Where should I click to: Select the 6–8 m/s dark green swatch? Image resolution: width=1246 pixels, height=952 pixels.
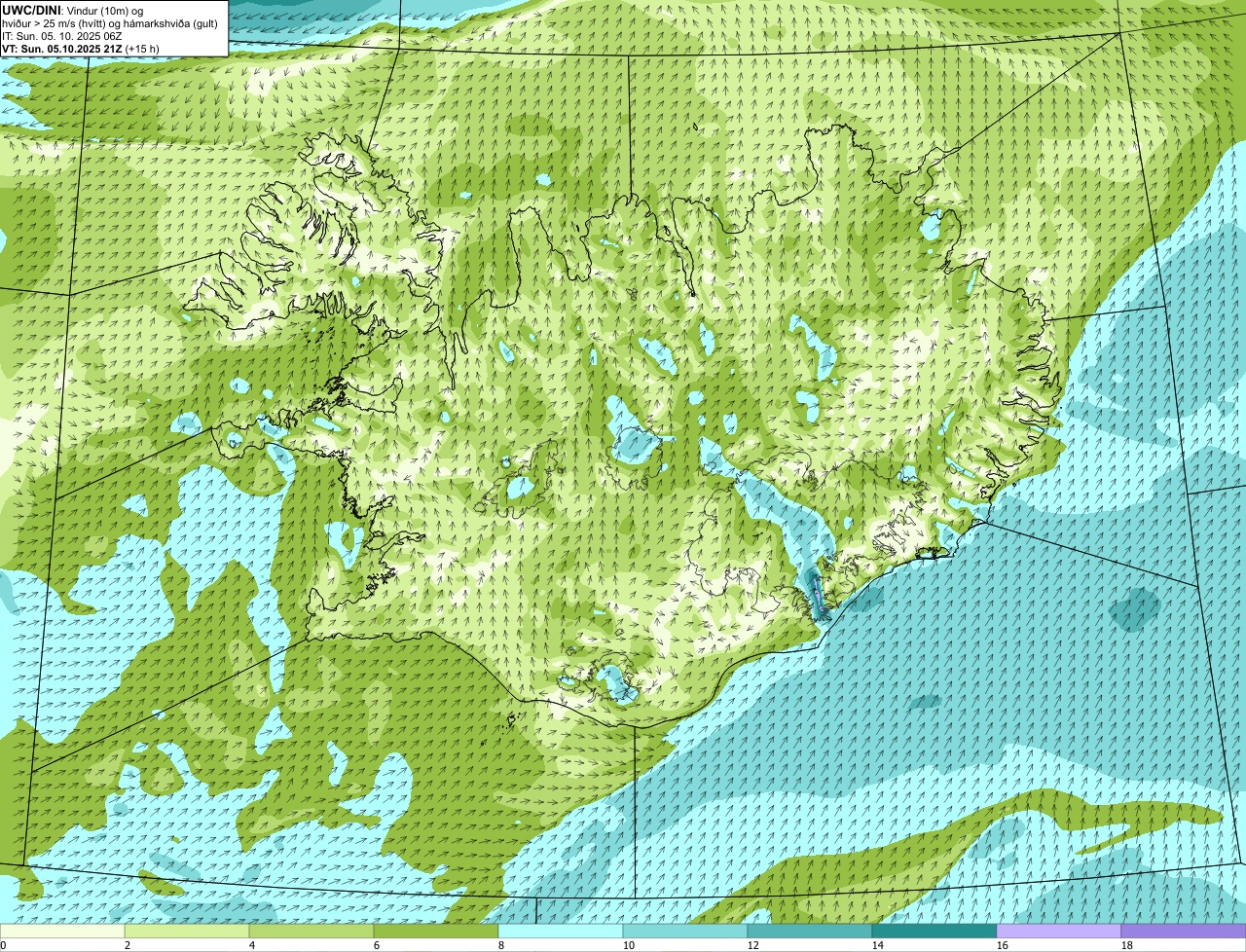coord(436,932)
